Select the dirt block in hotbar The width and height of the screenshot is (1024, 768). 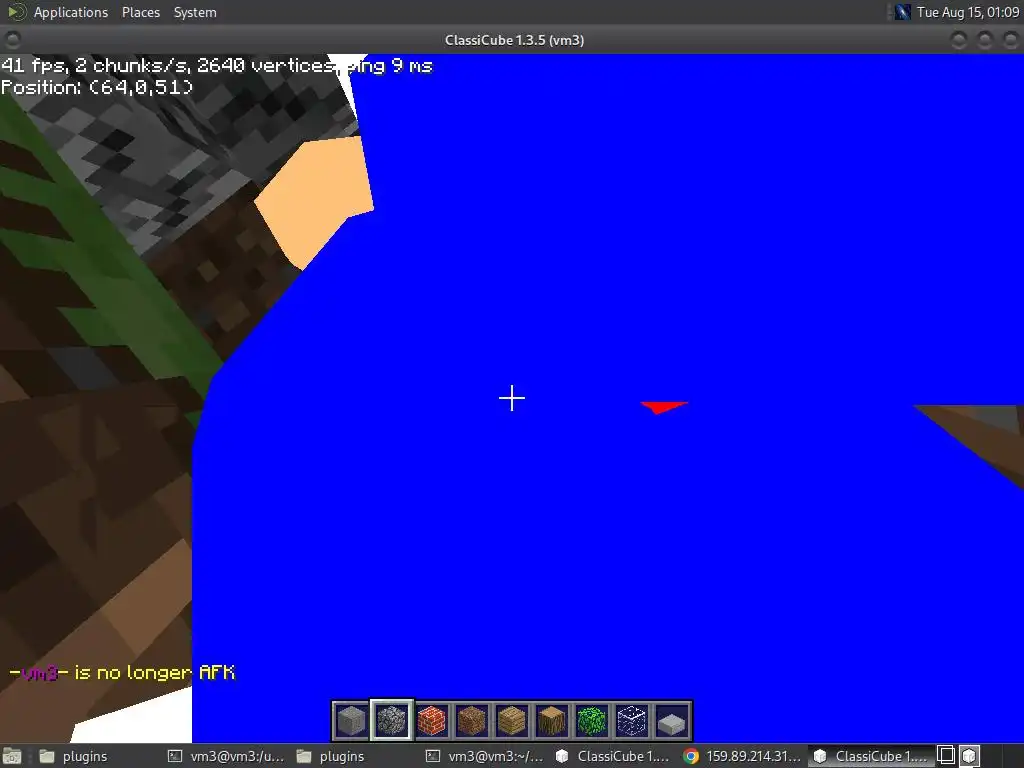click(x=472, y=721)
